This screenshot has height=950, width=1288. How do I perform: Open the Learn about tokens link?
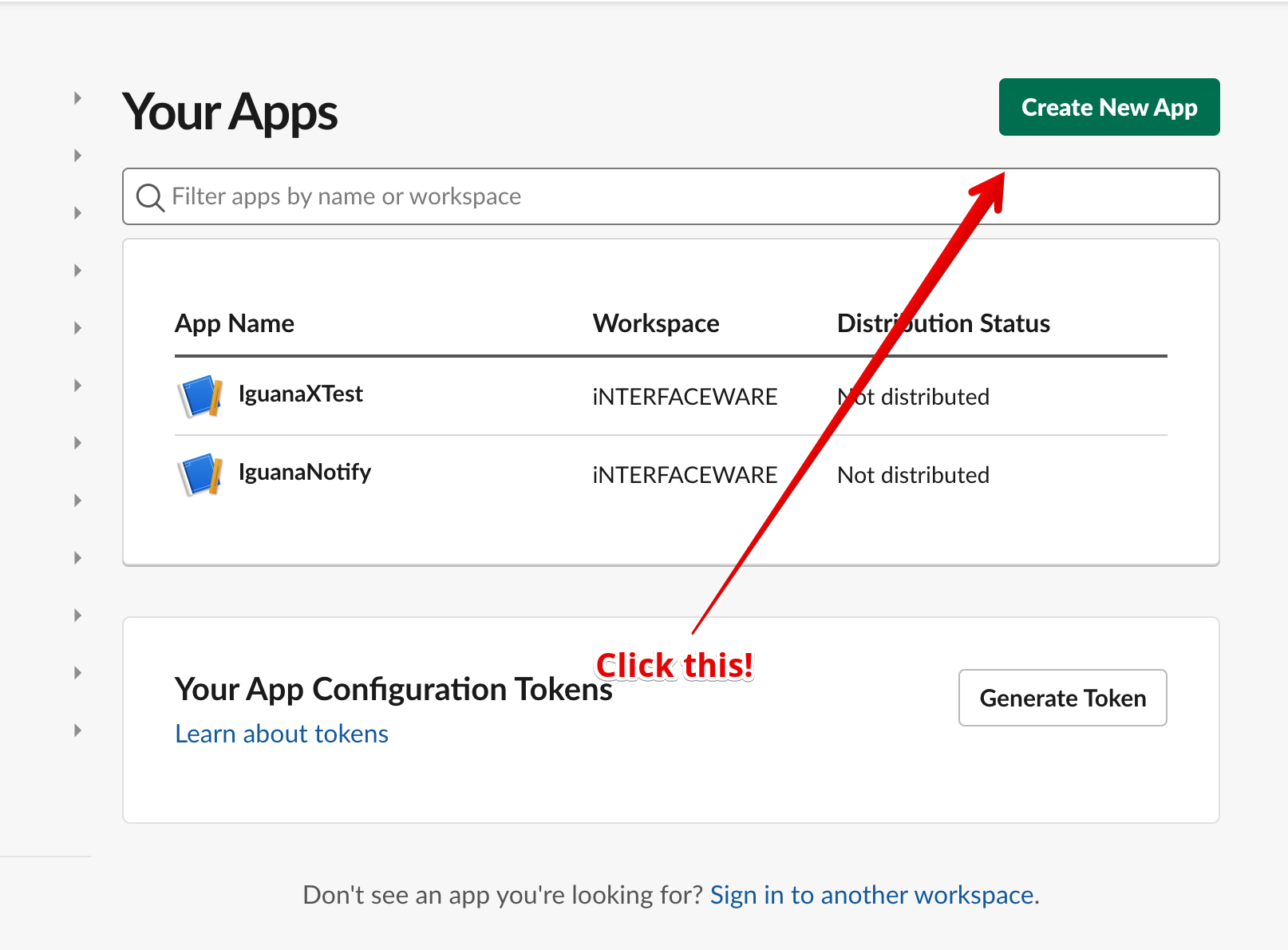click(x=281, y=734)
